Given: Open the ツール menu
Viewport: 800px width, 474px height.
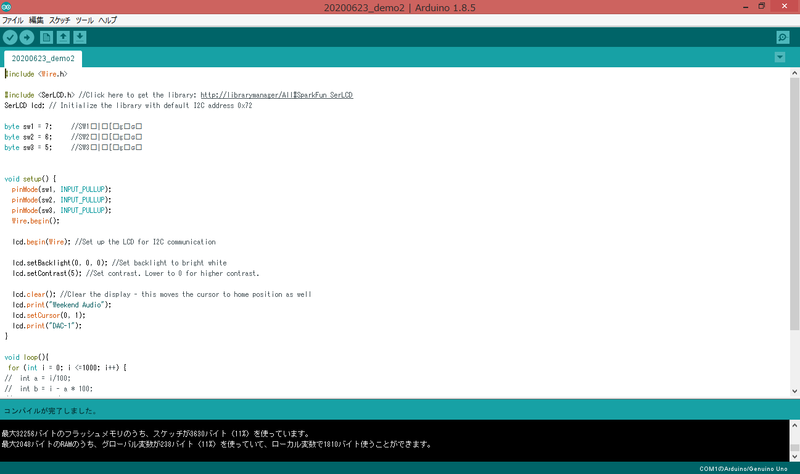Looking at the screenshot, I should [85, 20].
